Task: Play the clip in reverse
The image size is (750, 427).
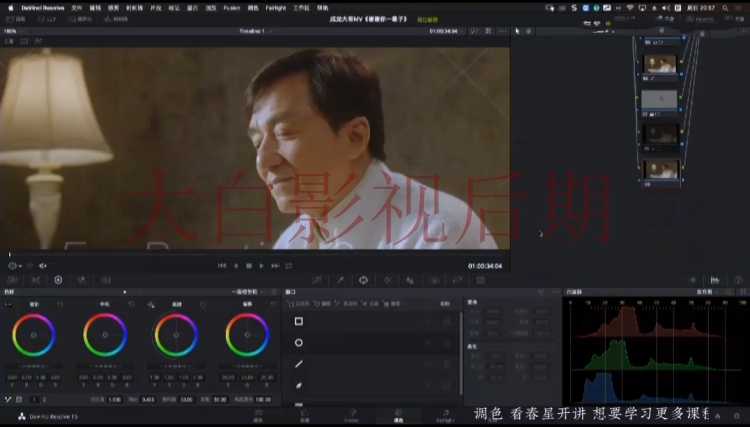Action: (236, 266)
